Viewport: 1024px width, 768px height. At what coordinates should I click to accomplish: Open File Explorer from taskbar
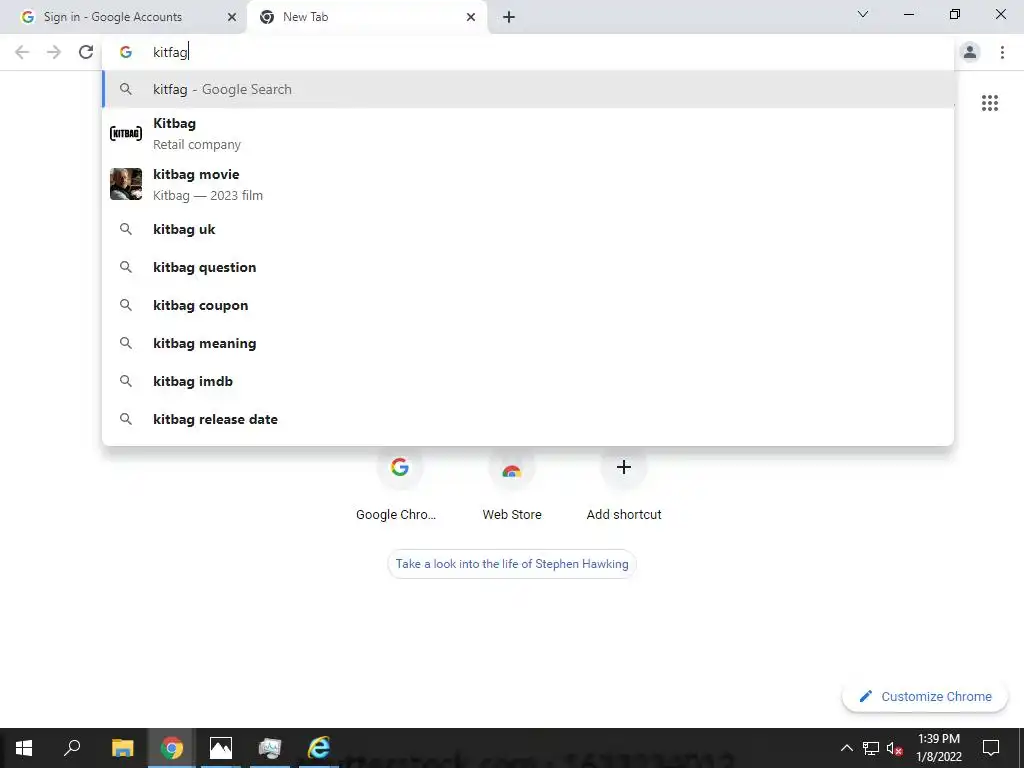[122, 748]
